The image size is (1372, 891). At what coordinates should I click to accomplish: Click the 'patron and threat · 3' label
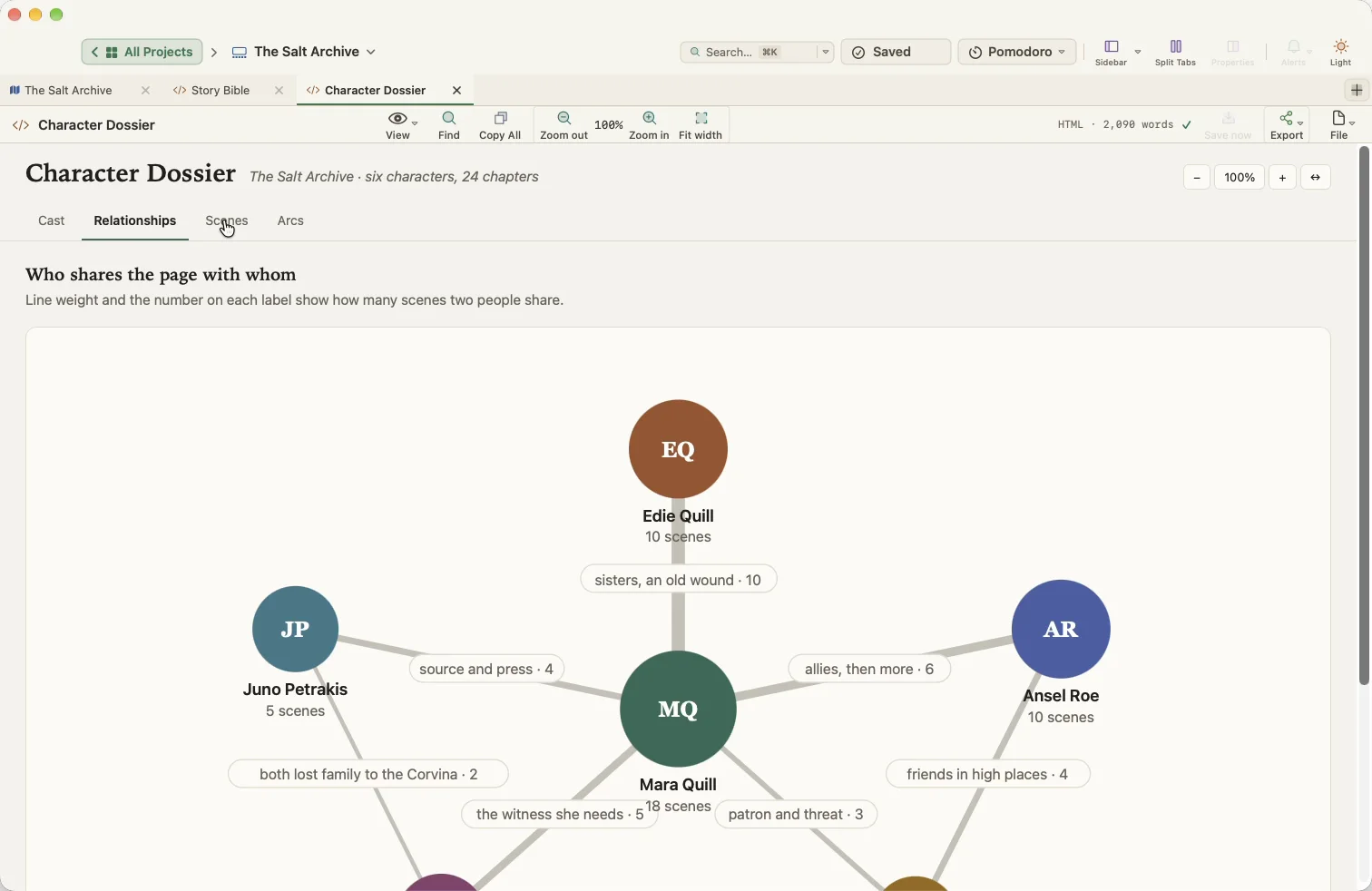796,814
